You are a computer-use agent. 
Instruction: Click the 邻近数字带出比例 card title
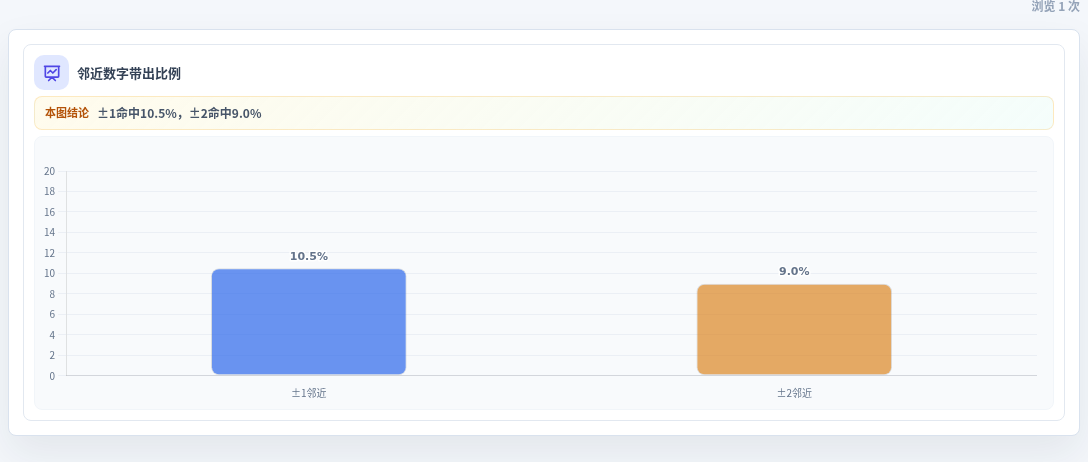coord(129,74)
